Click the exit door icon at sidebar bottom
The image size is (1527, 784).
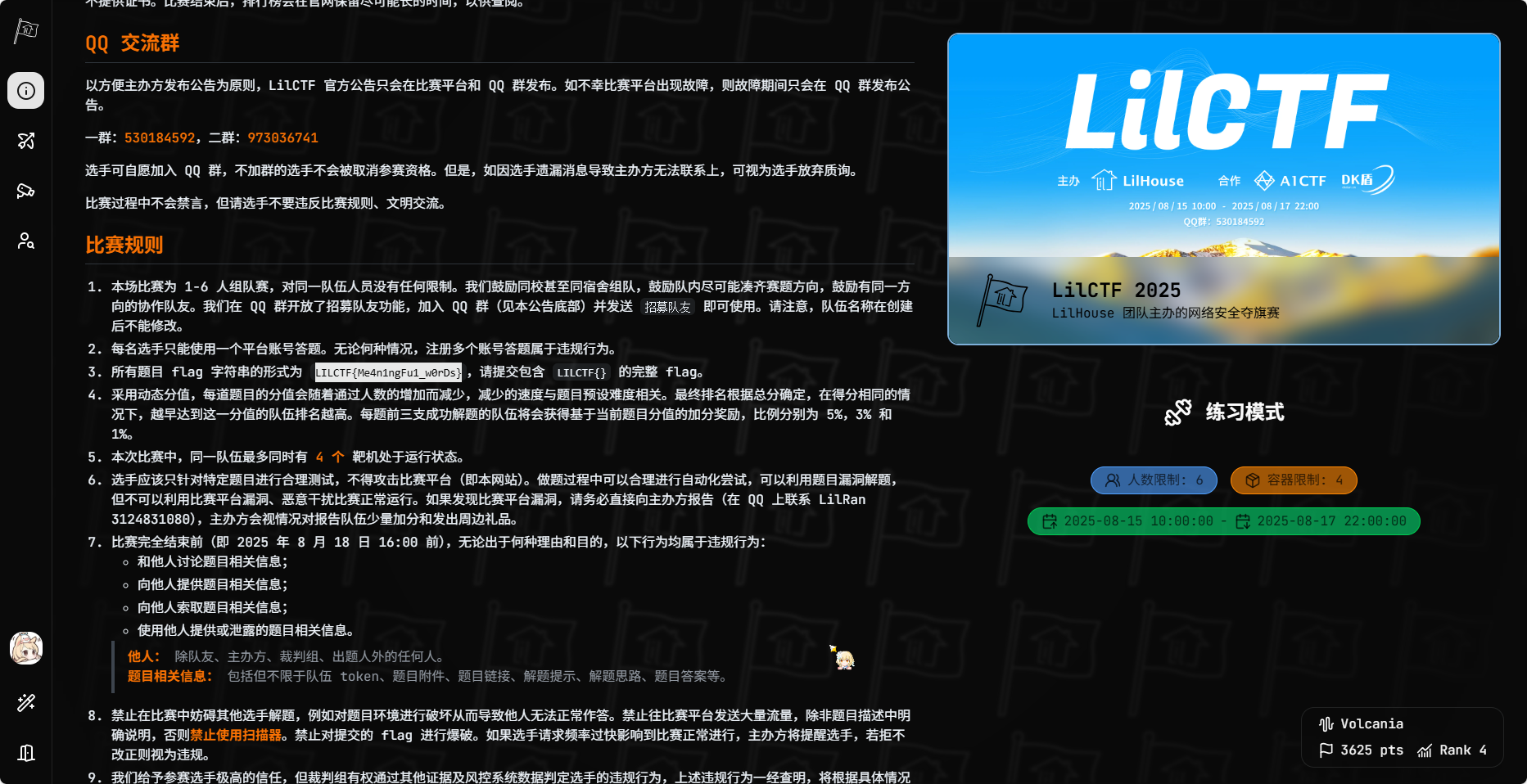(26, 752)
